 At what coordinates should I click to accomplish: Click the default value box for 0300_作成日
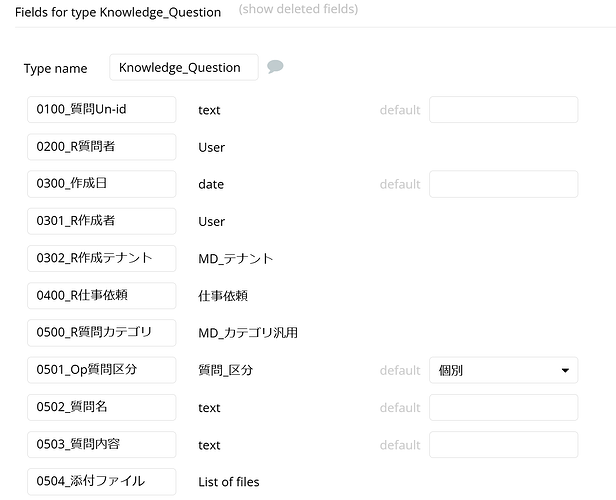[x=503, y=184]
